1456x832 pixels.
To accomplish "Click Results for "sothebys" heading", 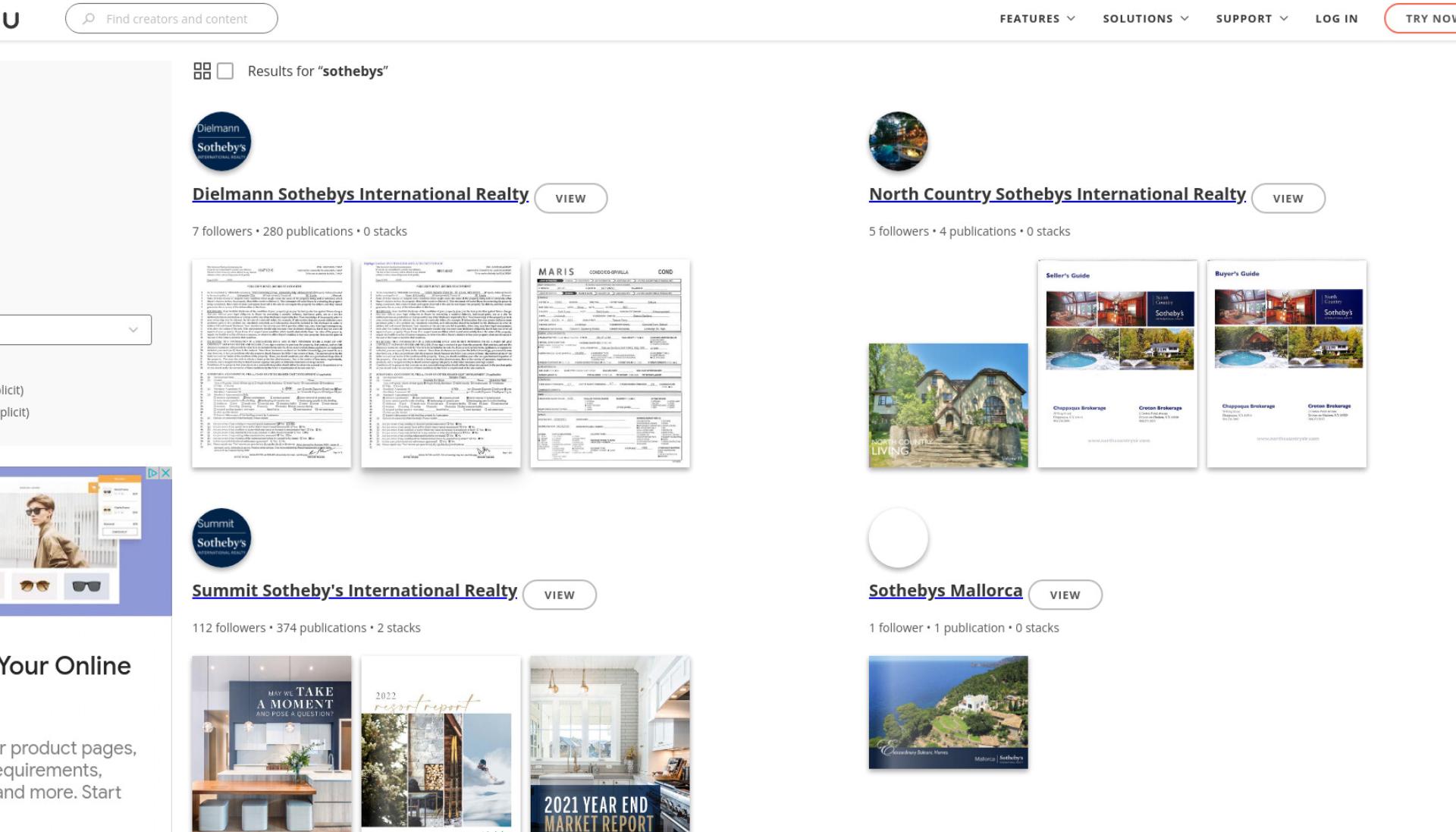I will [318, 71].
